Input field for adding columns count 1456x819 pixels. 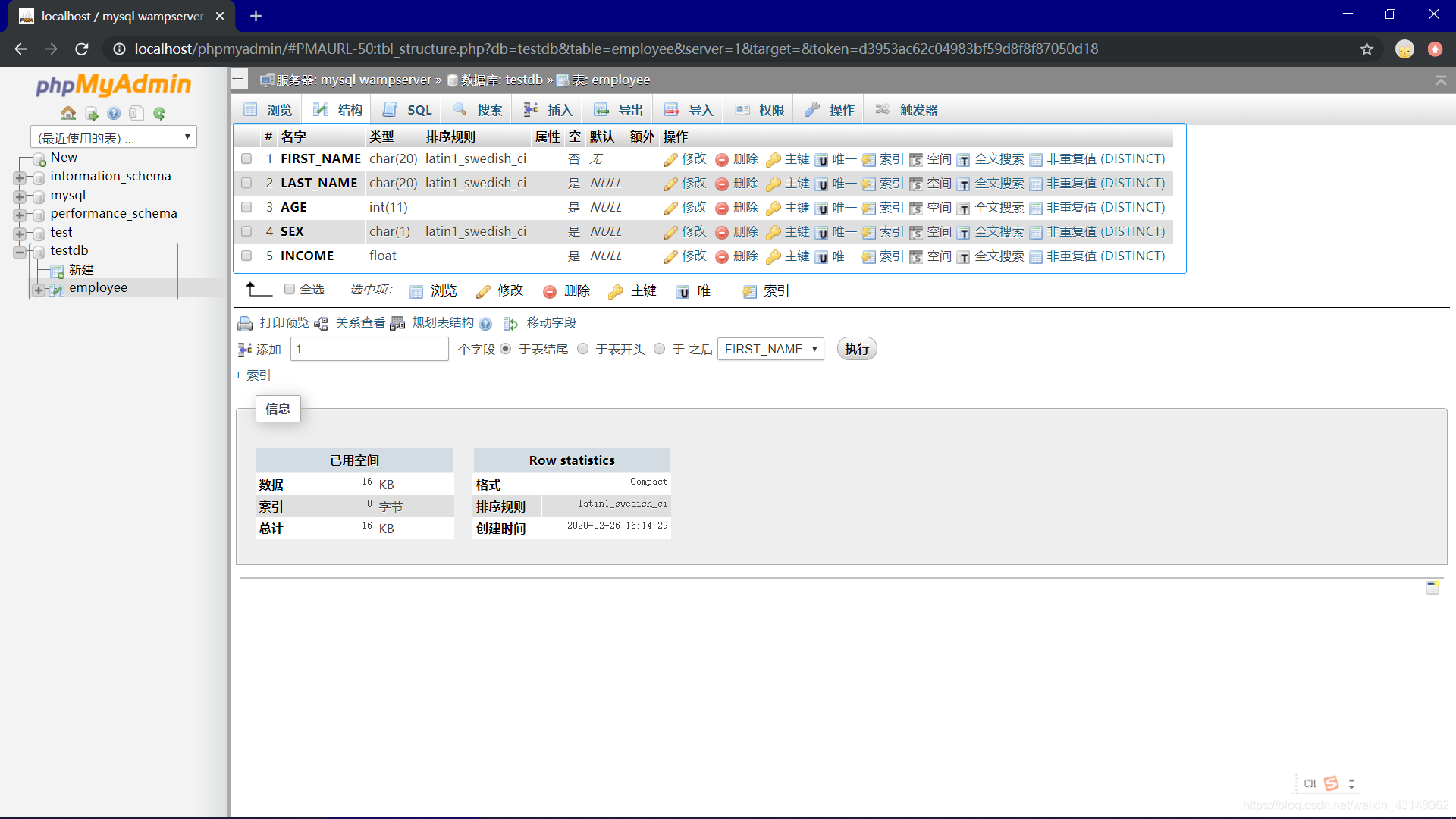[369, 349]
